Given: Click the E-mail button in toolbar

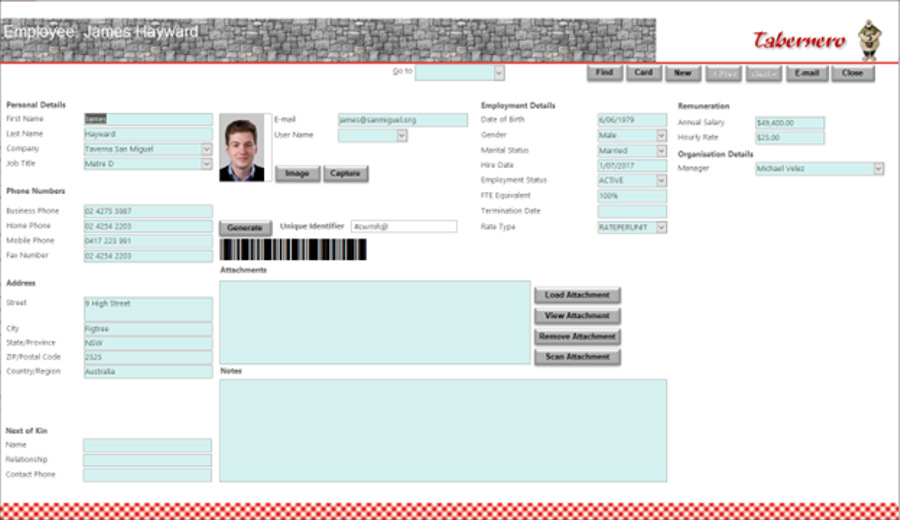Looking at the screenshot, I should point(807,73).
